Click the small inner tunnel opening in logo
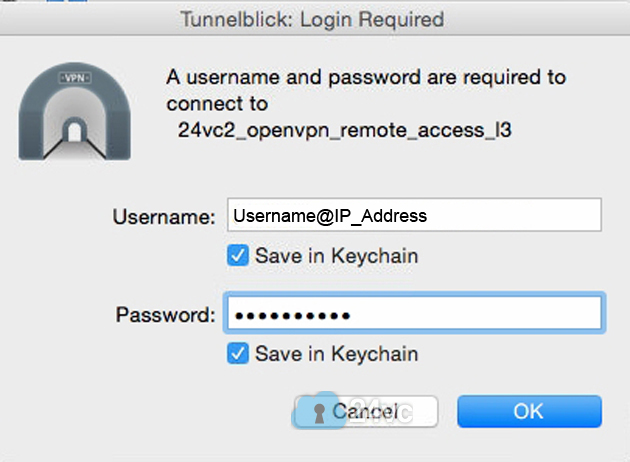 coord(75,130)
